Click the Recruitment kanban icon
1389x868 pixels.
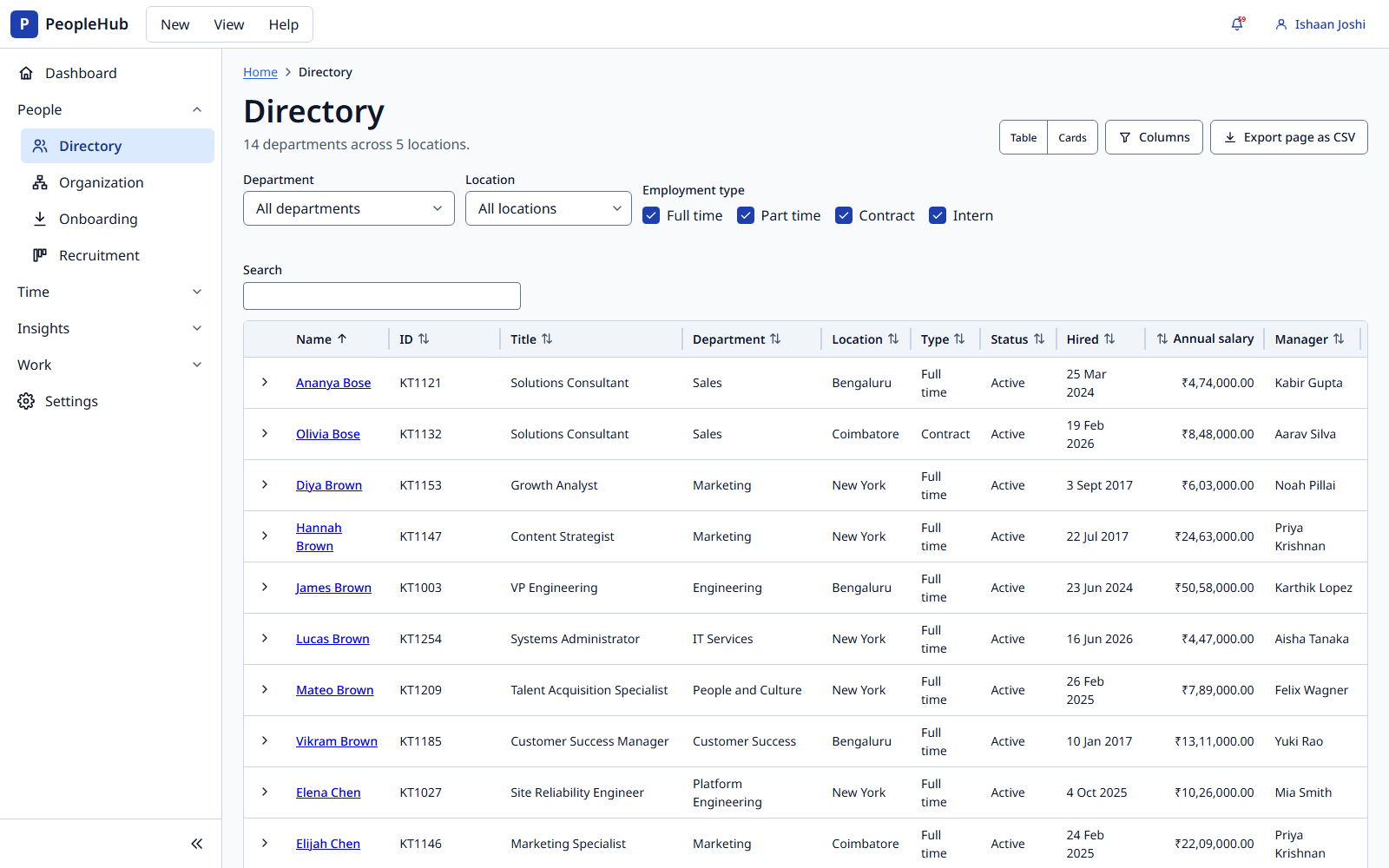coord(40,255)
